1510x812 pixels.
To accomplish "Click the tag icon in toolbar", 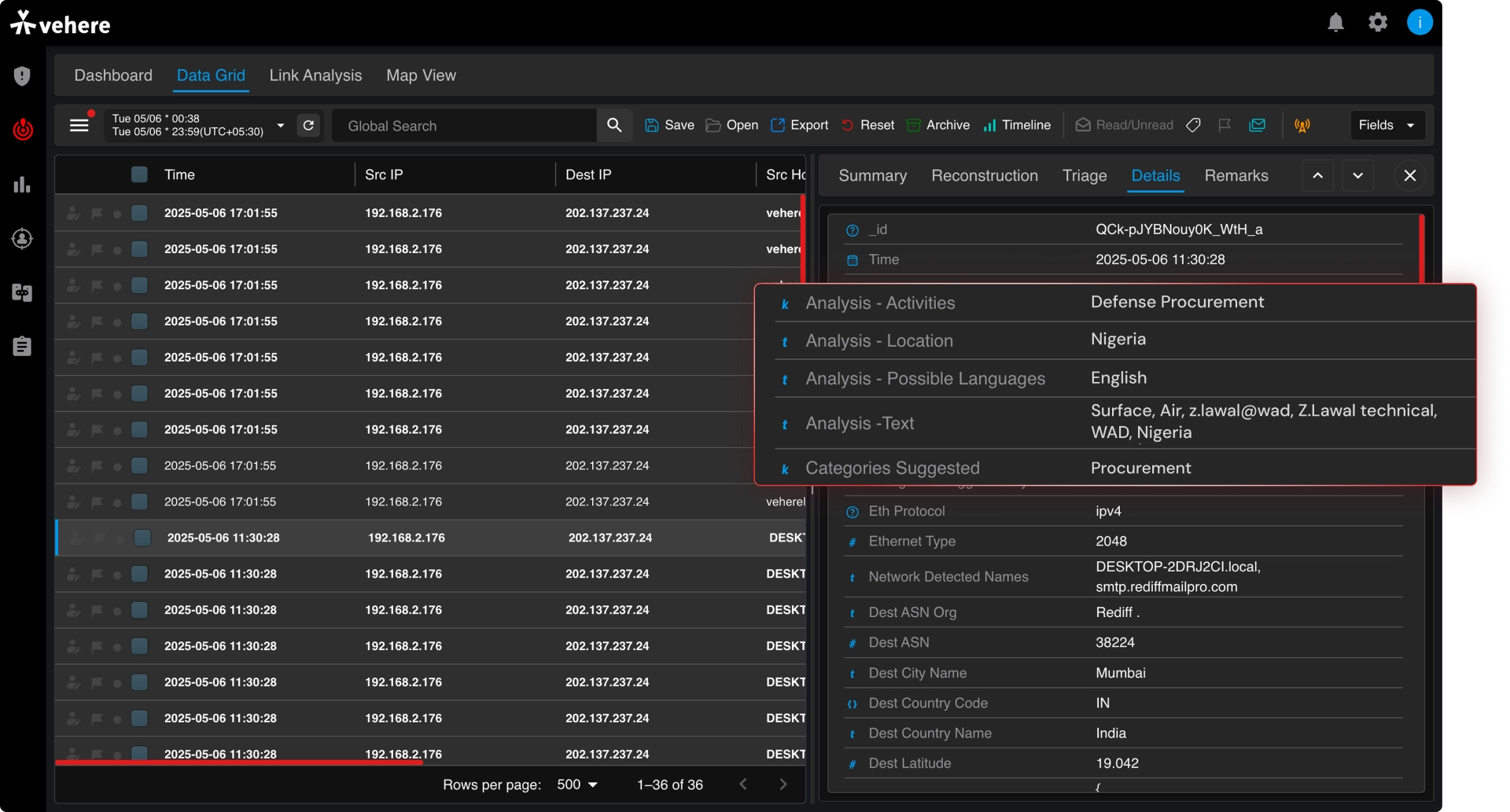I will [1193, 126].
